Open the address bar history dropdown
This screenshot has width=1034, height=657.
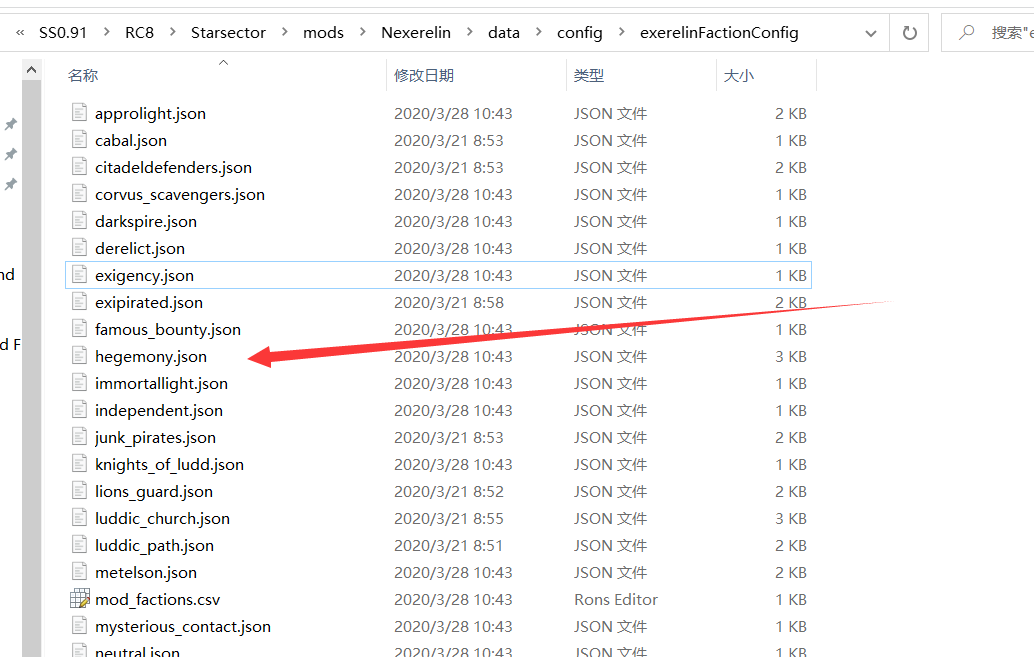(869, 33)
